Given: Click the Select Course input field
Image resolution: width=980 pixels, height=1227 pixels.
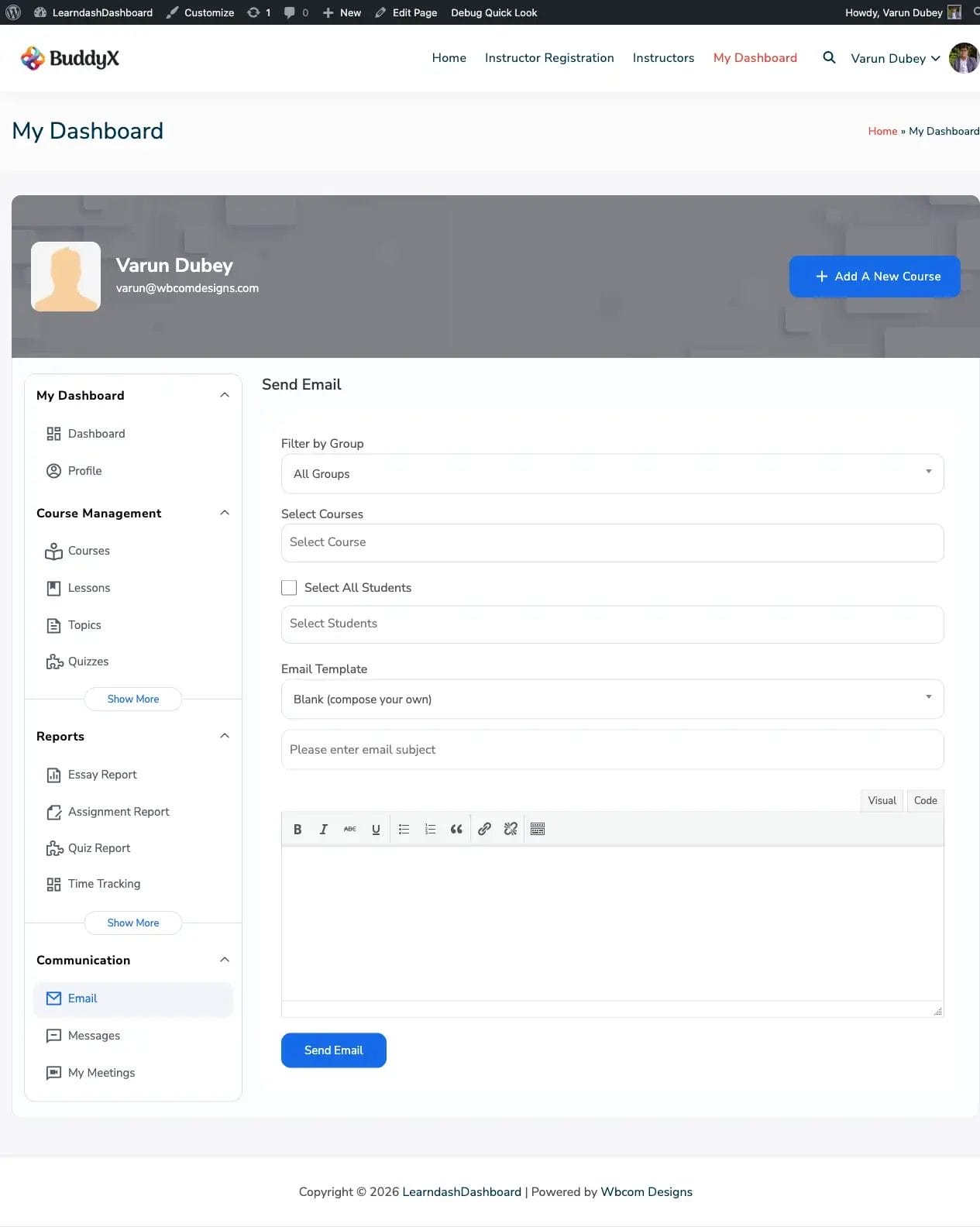Looking at the screenshot, I should 612,543.
